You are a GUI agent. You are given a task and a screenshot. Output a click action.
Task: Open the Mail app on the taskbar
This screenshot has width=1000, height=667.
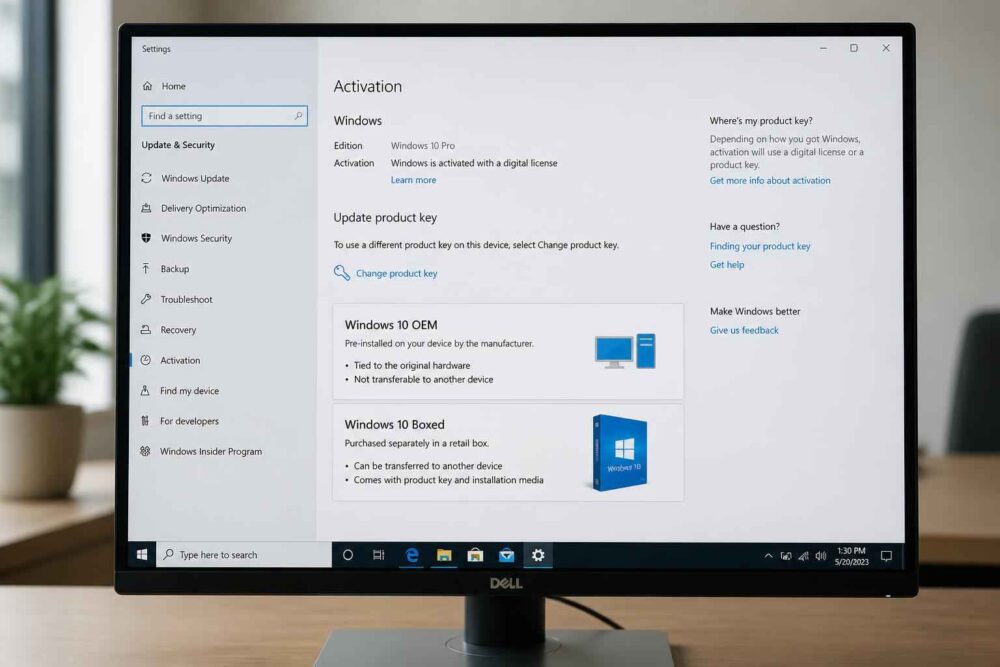506,555
